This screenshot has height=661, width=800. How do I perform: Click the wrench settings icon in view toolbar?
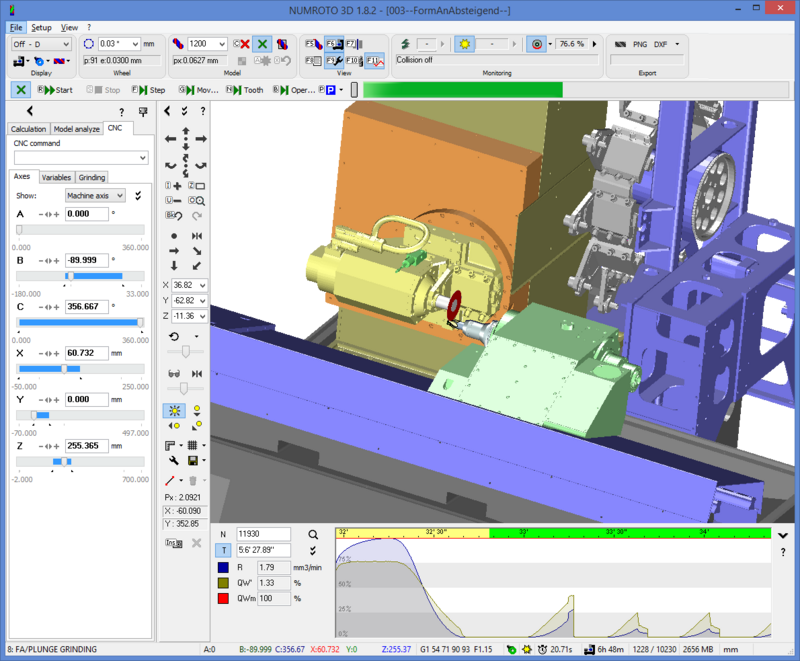[174, 461]
